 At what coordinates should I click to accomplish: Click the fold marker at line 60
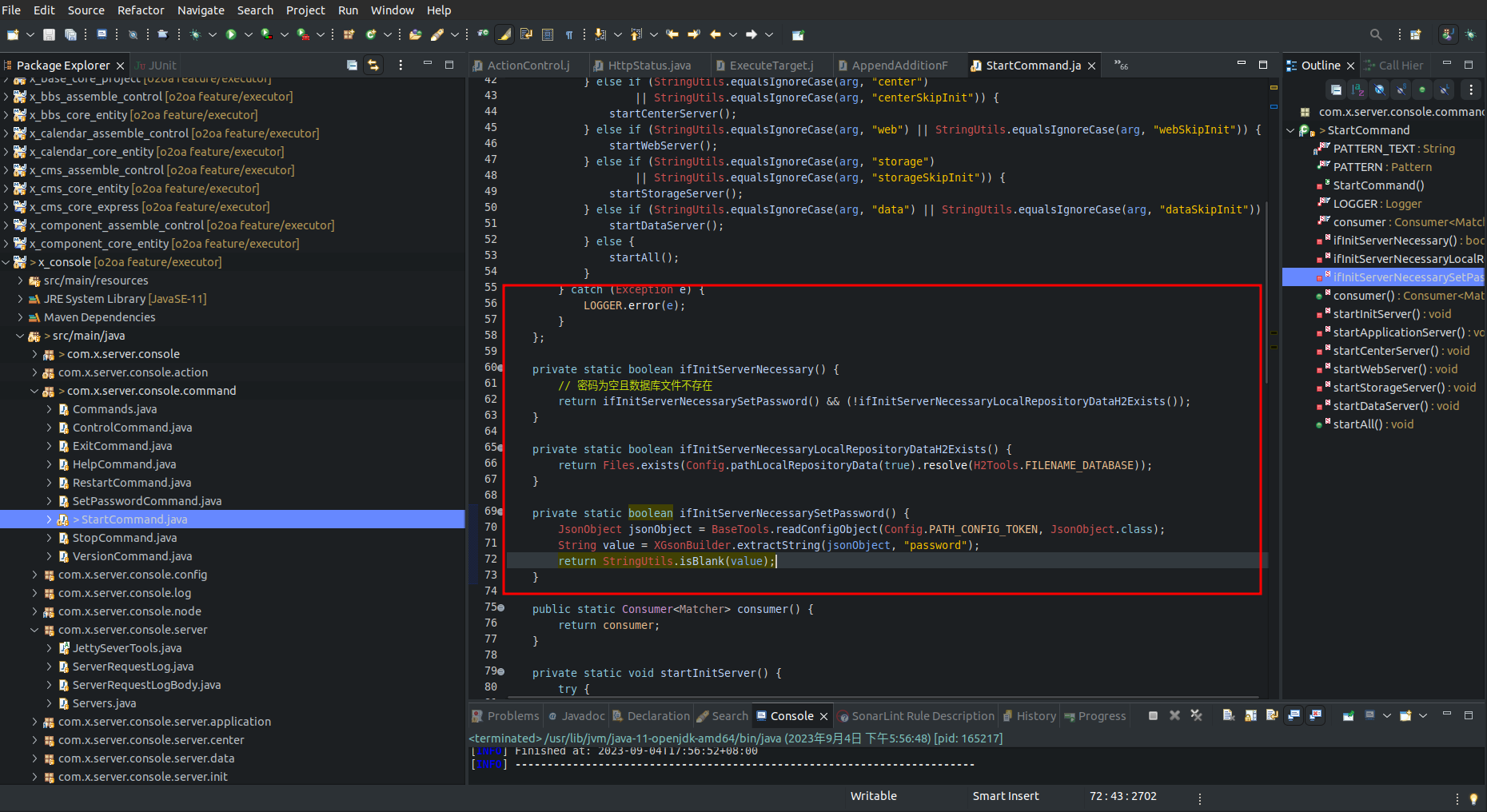click(x=501, y=368)
